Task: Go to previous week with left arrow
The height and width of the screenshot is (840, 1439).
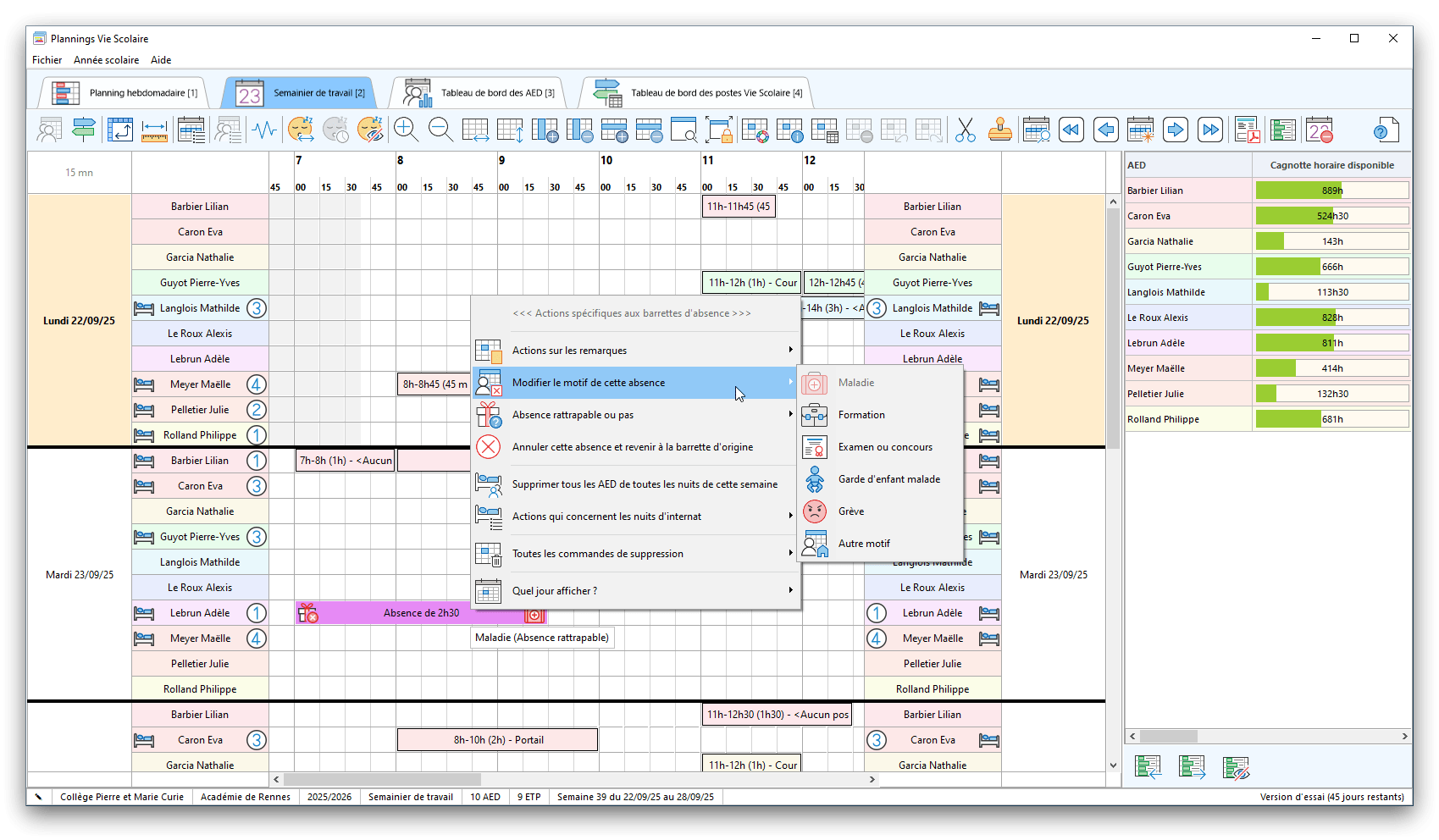Action: coord(1105,130)
